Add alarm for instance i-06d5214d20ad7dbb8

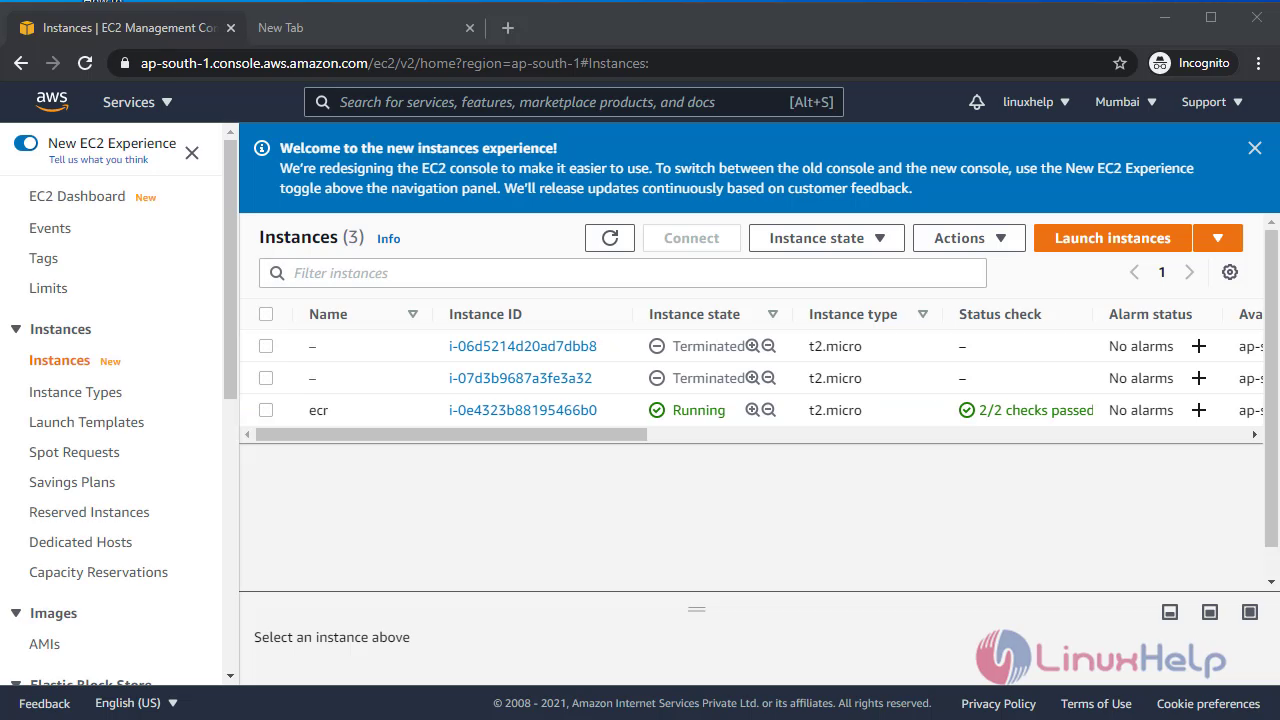(1199, 346)
